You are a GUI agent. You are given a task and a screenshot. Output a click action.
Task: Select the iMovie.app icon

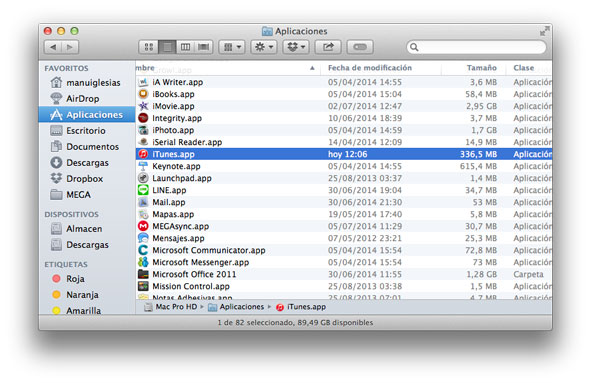143,106
